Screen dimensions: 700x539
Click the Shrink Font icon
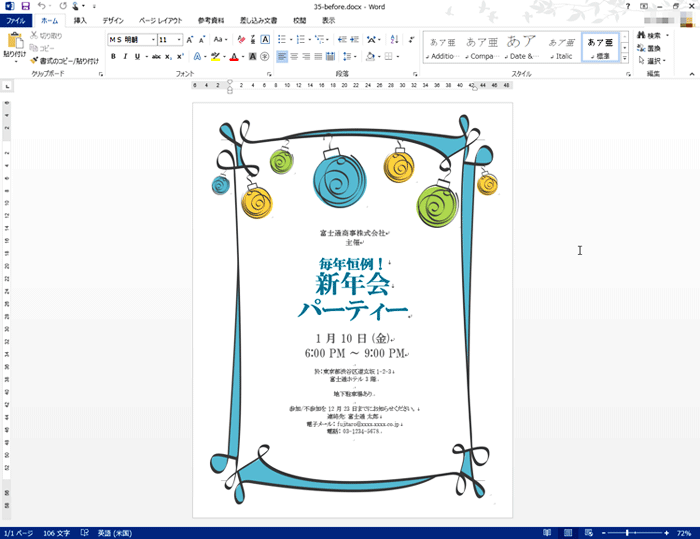click(x=202, y=40)
